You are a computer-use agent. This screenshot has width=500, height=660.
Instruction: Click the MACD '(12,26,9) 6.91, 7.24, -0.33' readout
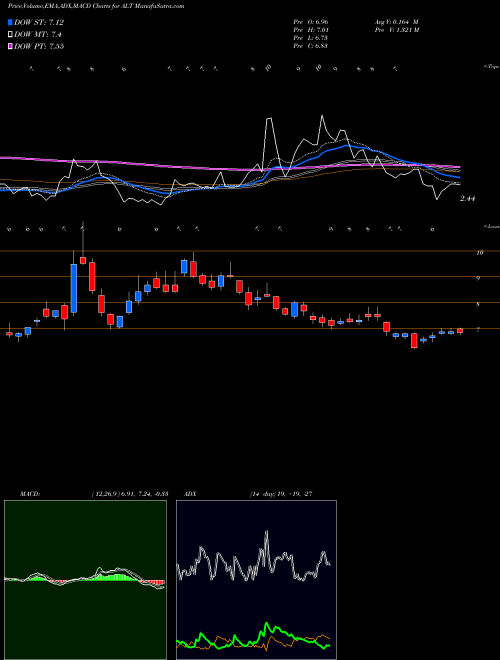[130, 493]
